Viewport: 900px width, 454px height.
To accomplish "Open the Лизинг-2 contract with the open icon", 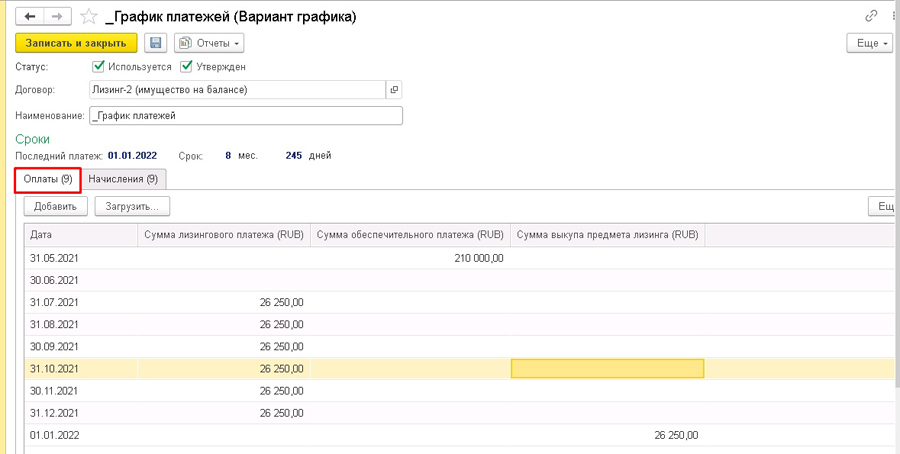I will (x=394, y=90).
